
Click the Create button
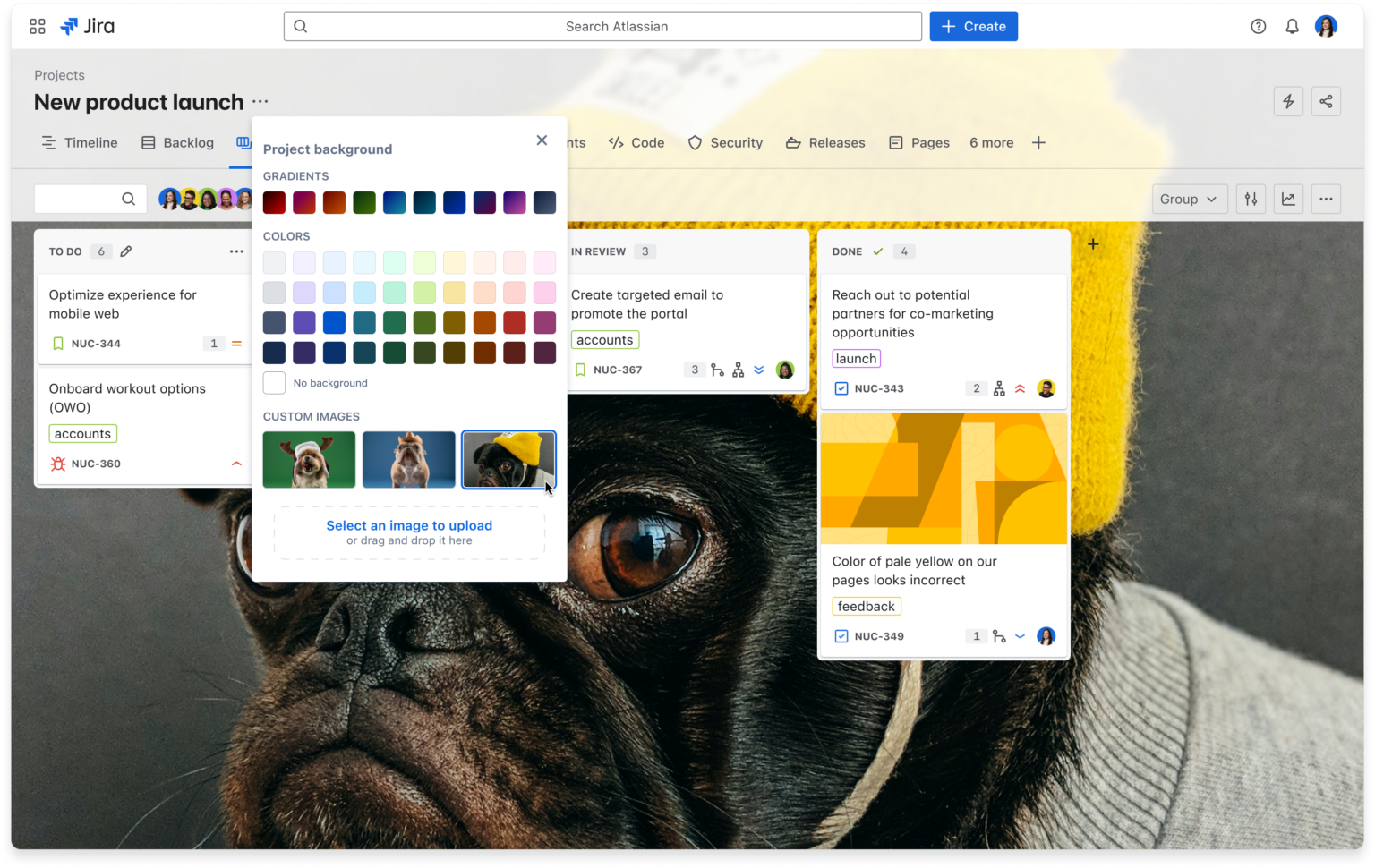click(973, 27)
